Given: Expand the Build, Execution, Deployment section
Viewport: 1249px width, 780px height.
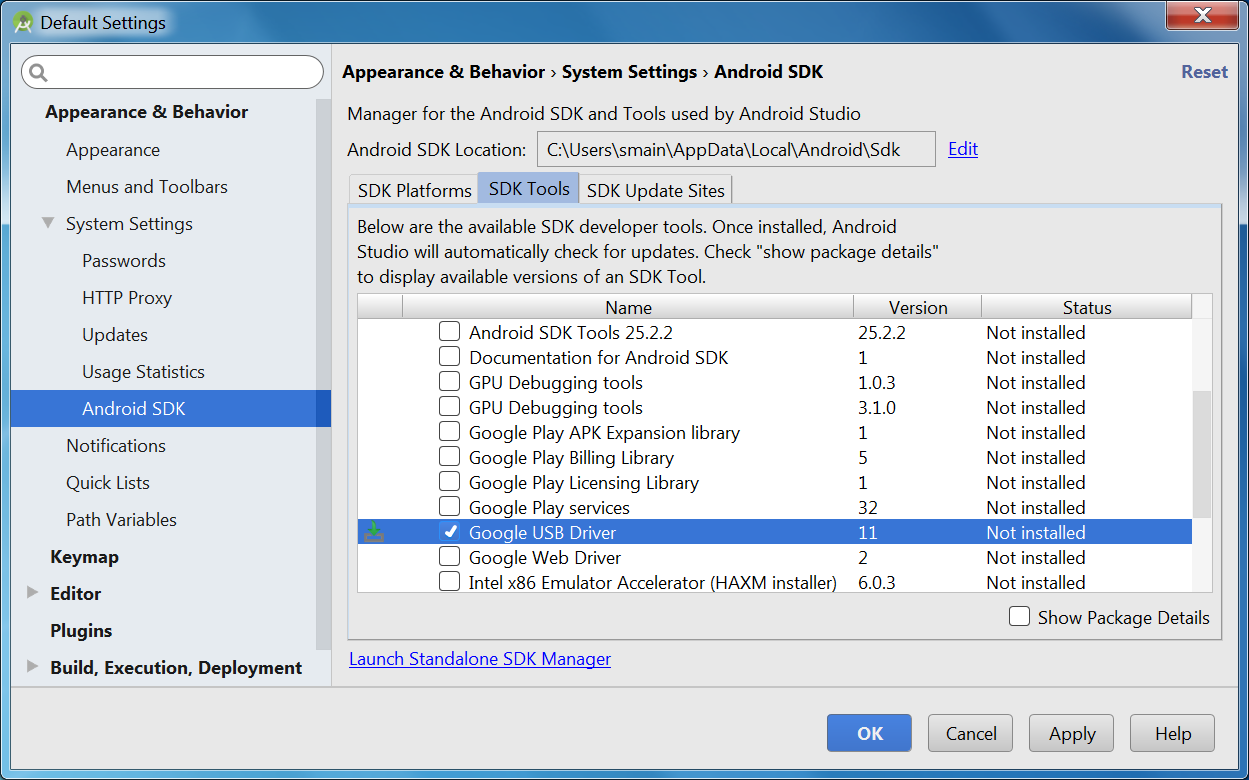Looking at the screenshot, I should click(x=33, y=667).
